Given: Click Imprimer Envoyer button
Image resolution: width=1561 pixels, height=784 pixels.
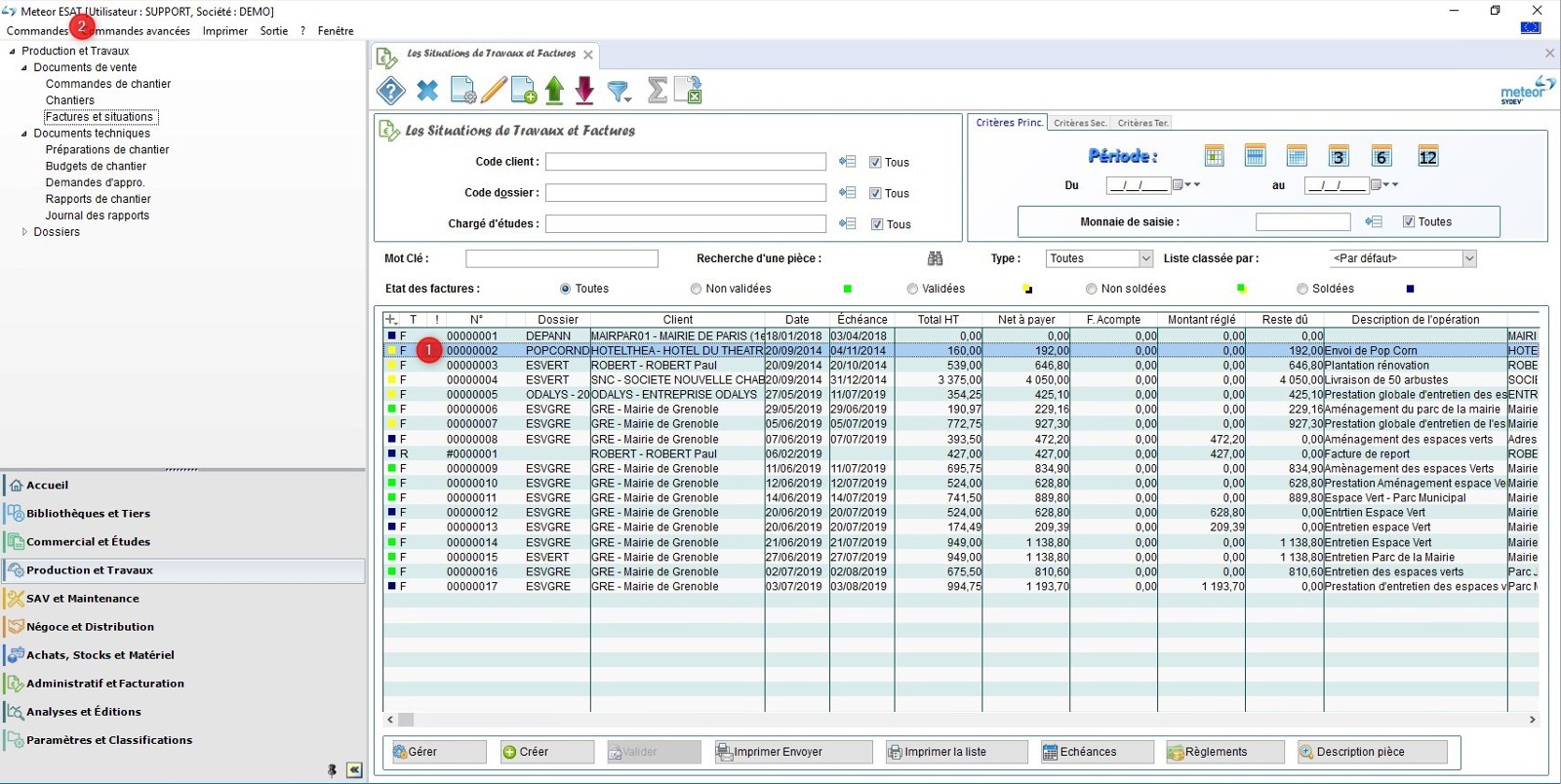Looking at the screenshot, I should tap(793, 752).
